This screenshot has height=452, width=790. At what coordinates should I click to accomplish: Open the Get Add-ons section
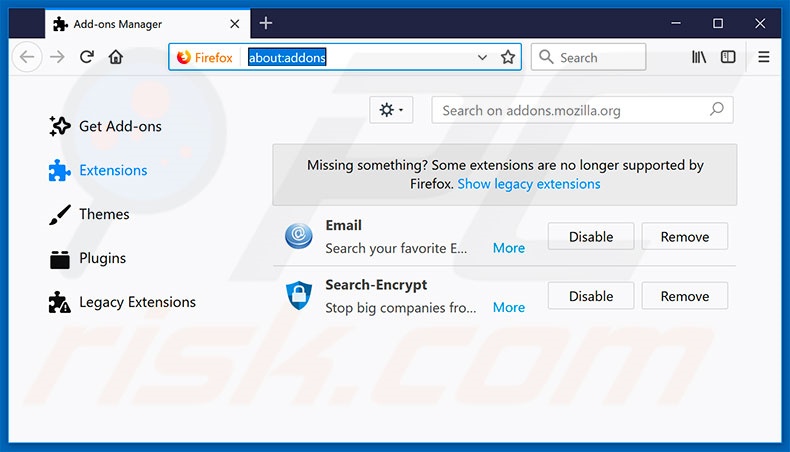tap(106, 126)
